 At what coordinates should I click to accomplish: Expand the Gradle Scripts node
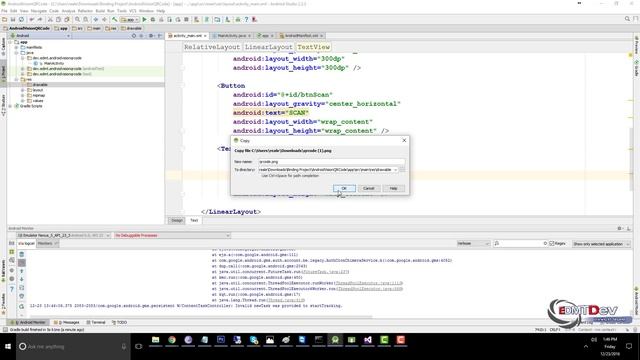coord(10,106)
